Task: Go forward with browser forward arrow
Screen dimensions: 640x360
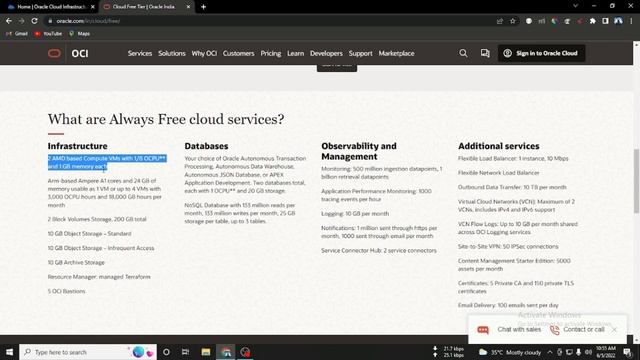Action: (x=21, y=21)
